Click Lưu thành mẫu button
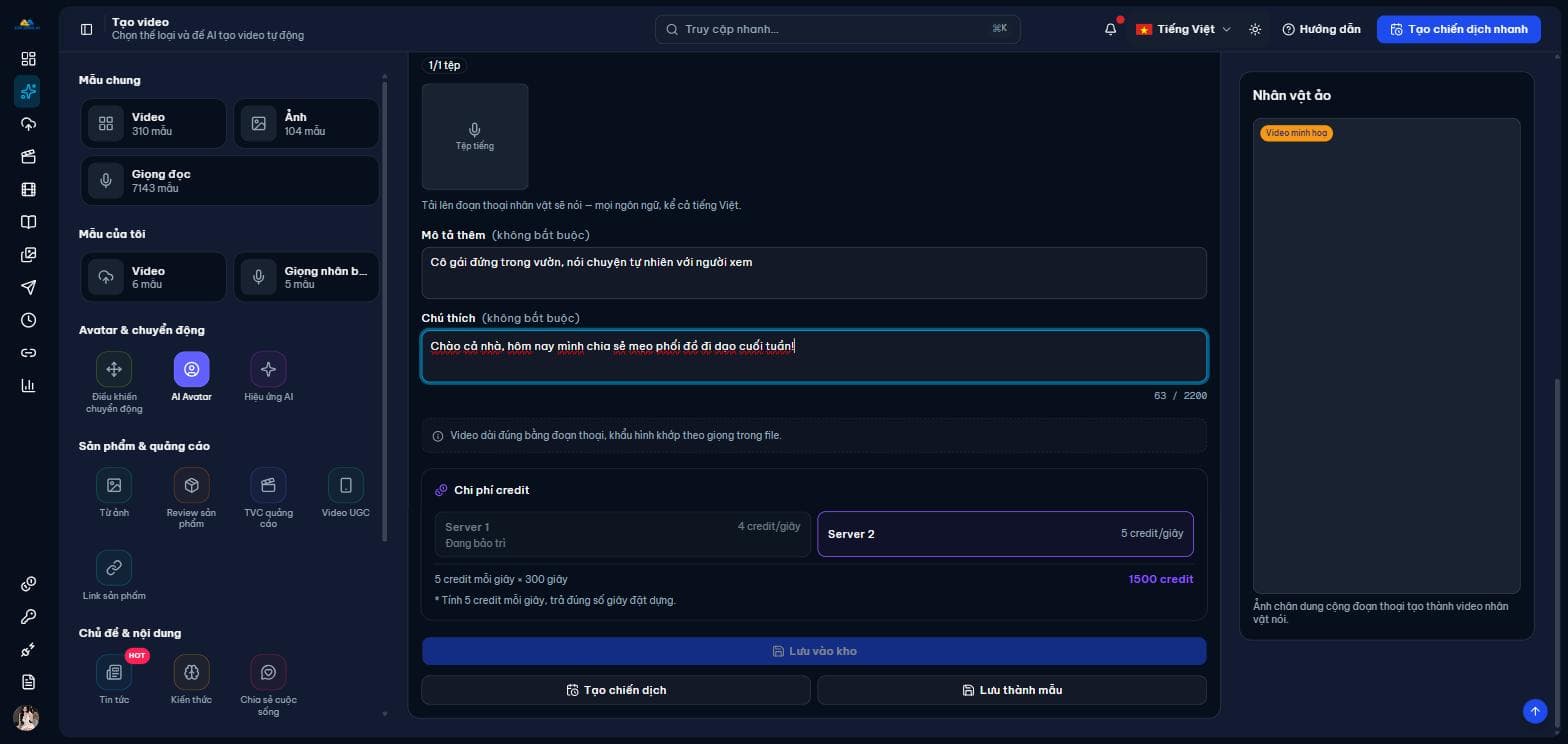 [1012, 690]
